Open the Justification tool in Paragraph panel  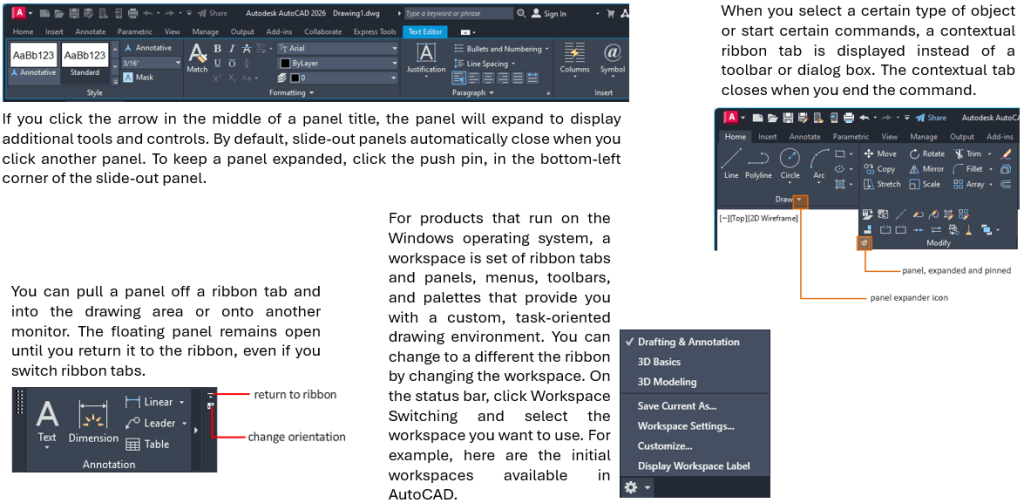(x=426, y=58)
